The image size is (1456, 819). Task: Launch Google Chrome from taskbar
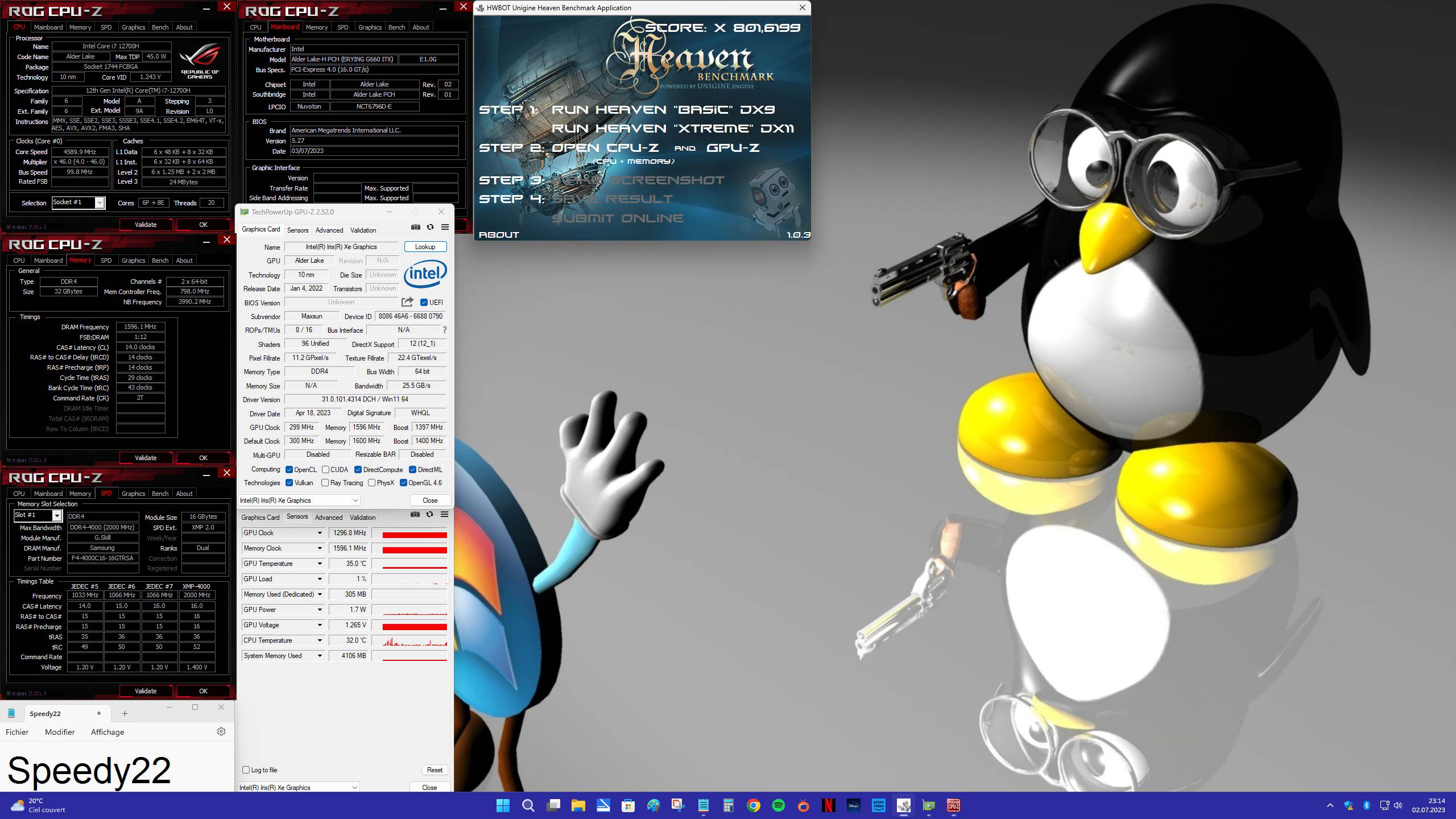pyautogui.click(x=753, y=805)
